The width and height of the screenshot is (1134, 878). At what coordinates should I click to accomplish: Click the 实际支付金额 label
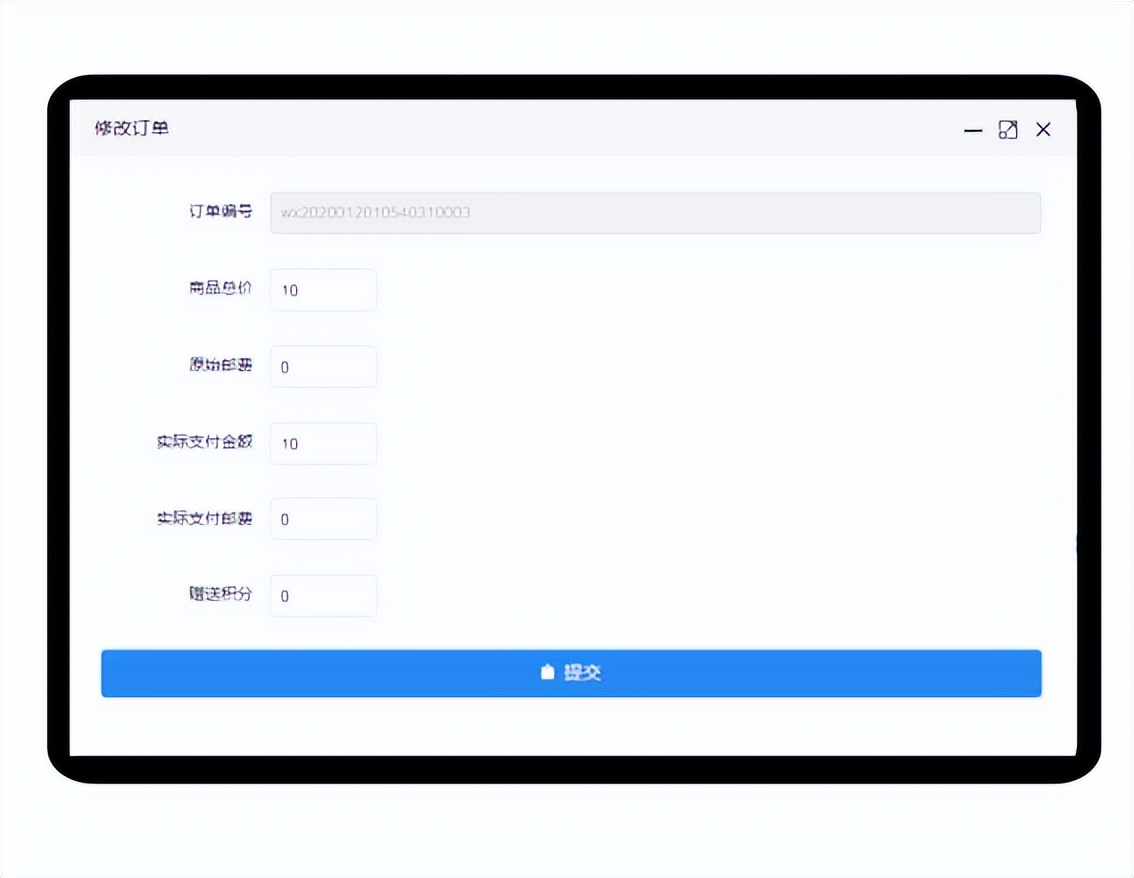[x=205, y=442]
